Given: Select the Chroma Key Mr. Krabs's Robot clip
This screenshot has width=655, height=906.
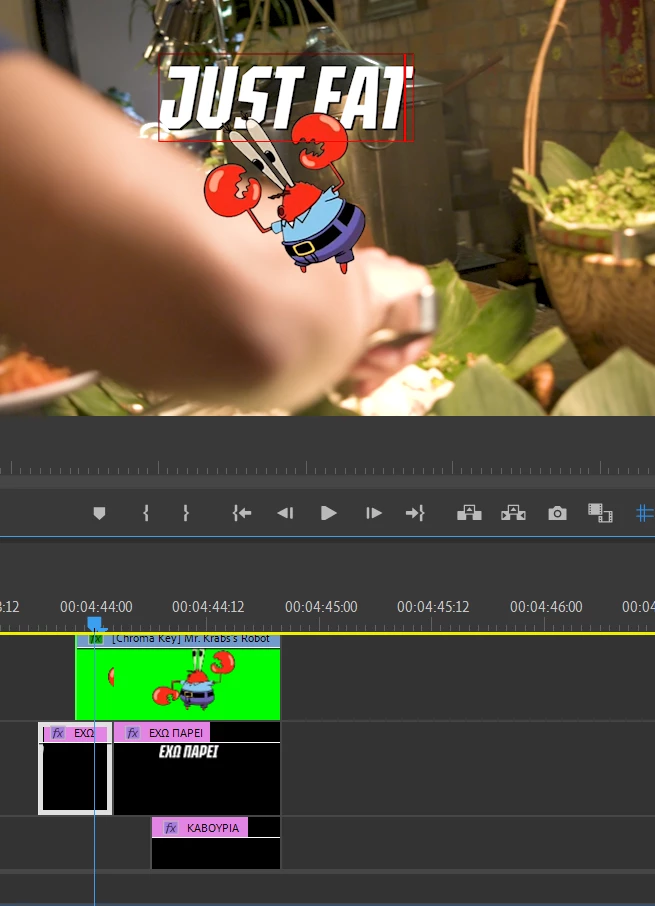Looking at the screenshot, I should pos(178,677).
